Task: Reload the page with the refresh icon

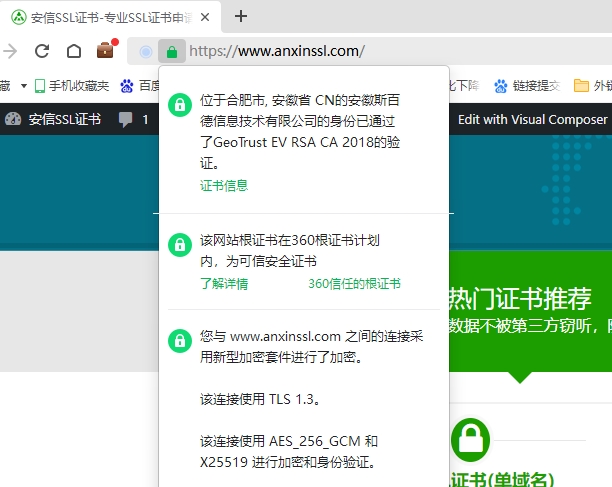Action: pyautogui.click(x=42, y=51)
